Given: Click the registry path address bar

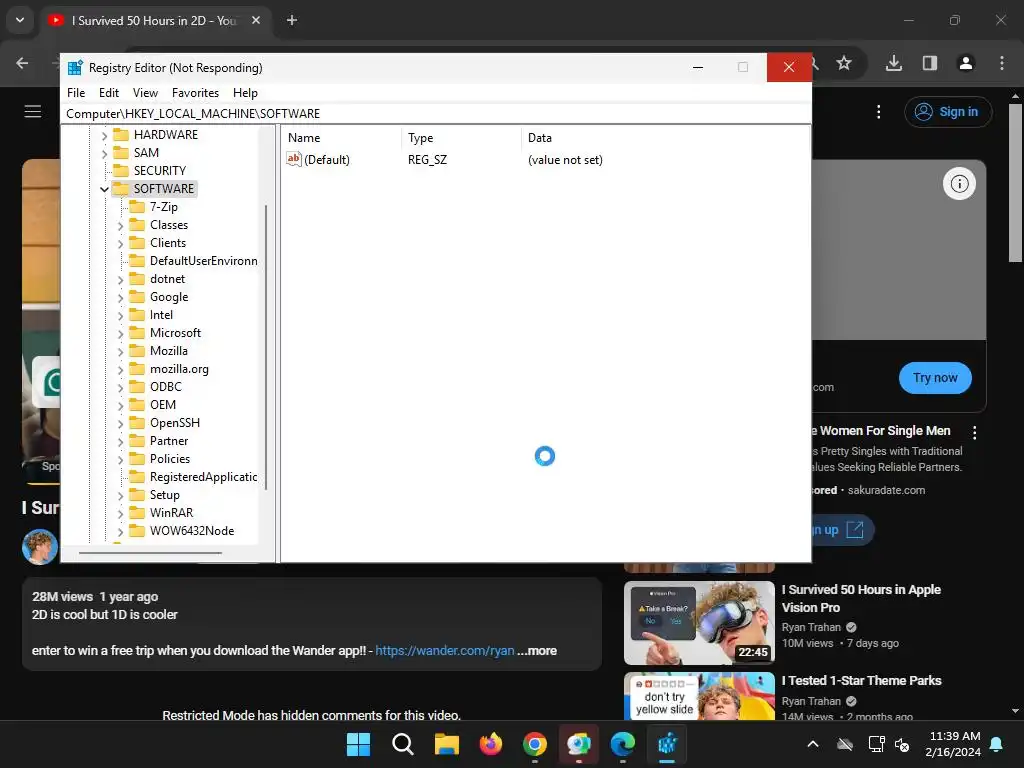Looking at the screenshot, I should pos(436,114).
